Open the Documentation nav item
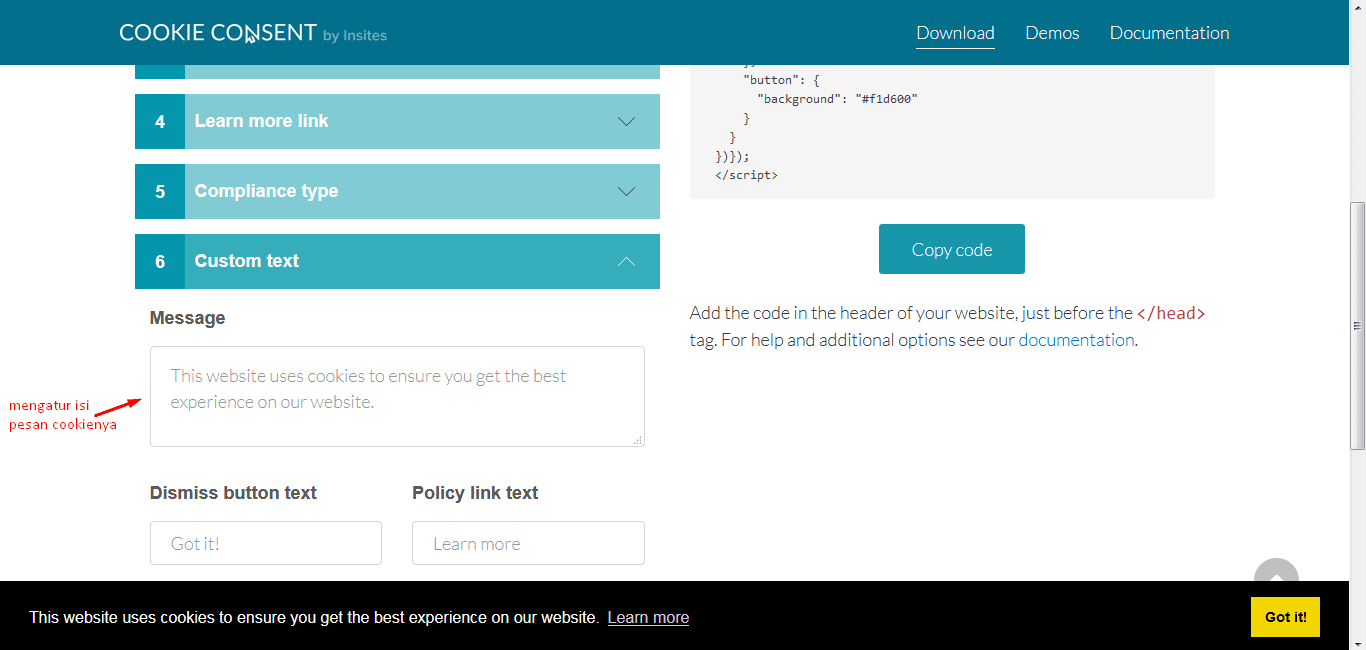1366x650 pixels. pos(1169,33)
